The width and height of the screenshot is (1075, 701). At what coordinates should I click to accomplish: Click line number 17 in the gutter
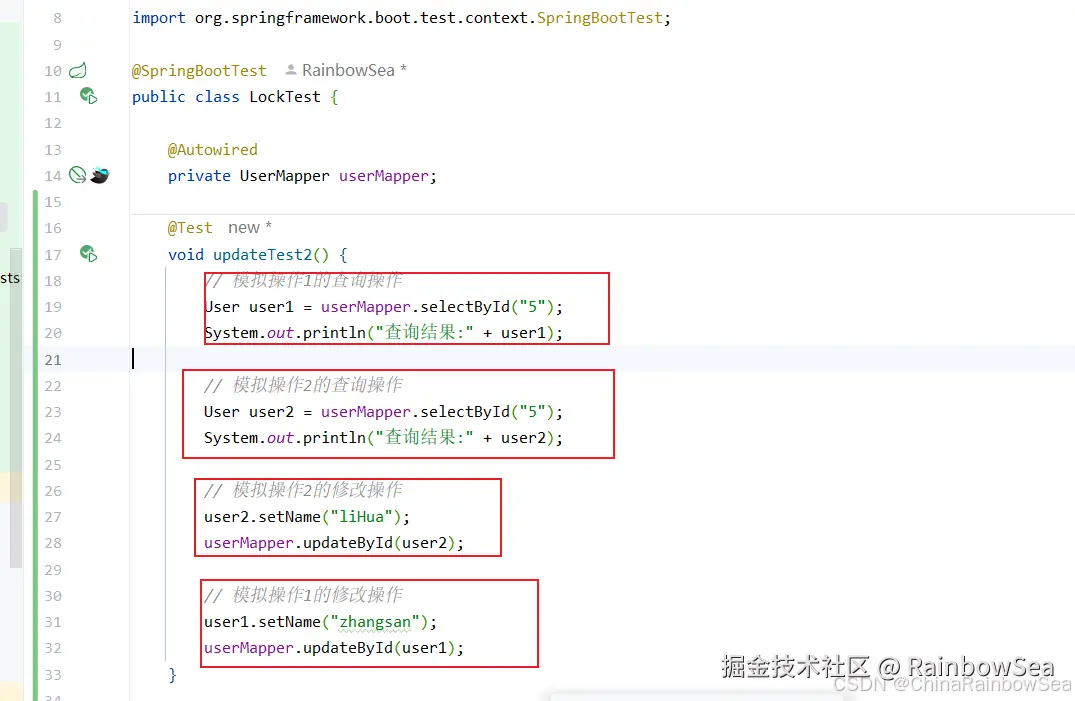point(53,254)
